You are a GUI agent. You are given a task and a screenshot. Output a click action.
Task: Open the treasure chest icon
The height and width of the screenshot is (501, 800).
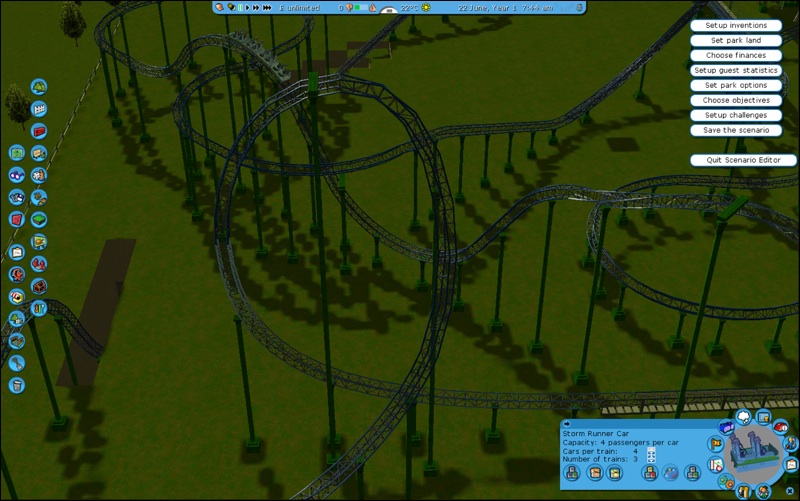coord(39,286)
